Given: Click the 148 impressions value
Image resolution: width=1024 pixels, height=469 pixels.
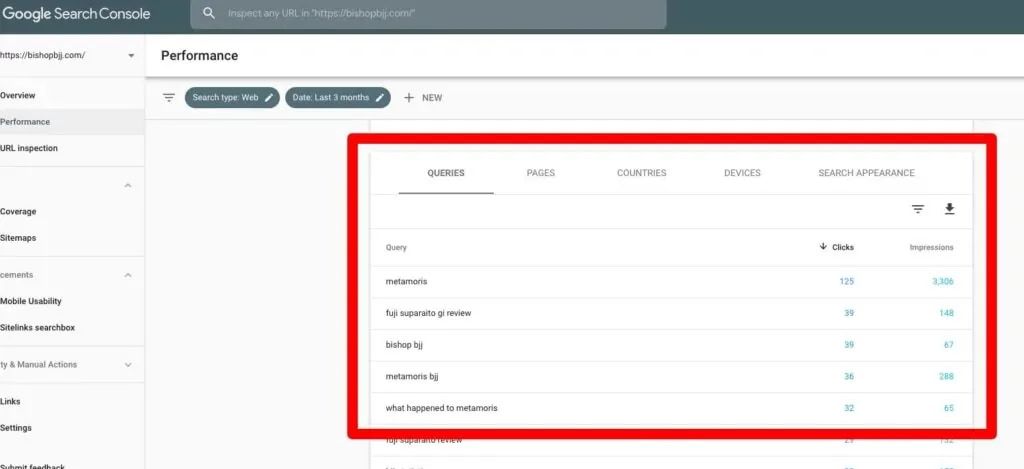Looking at the screenshot, I should 946,314.
